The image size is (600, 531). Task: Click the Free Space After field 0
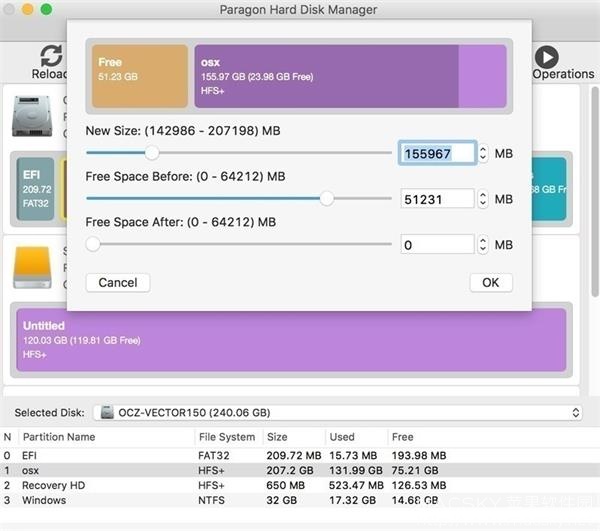pos(437,244)
